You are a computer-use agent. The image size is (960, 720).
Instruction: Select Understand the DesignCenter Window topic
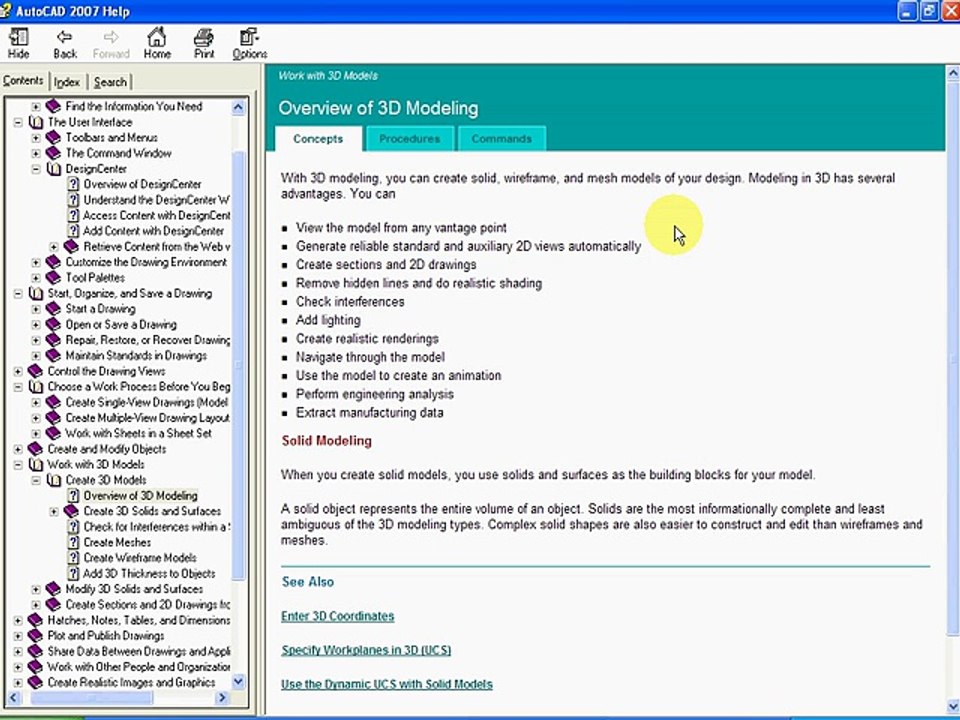157,200
